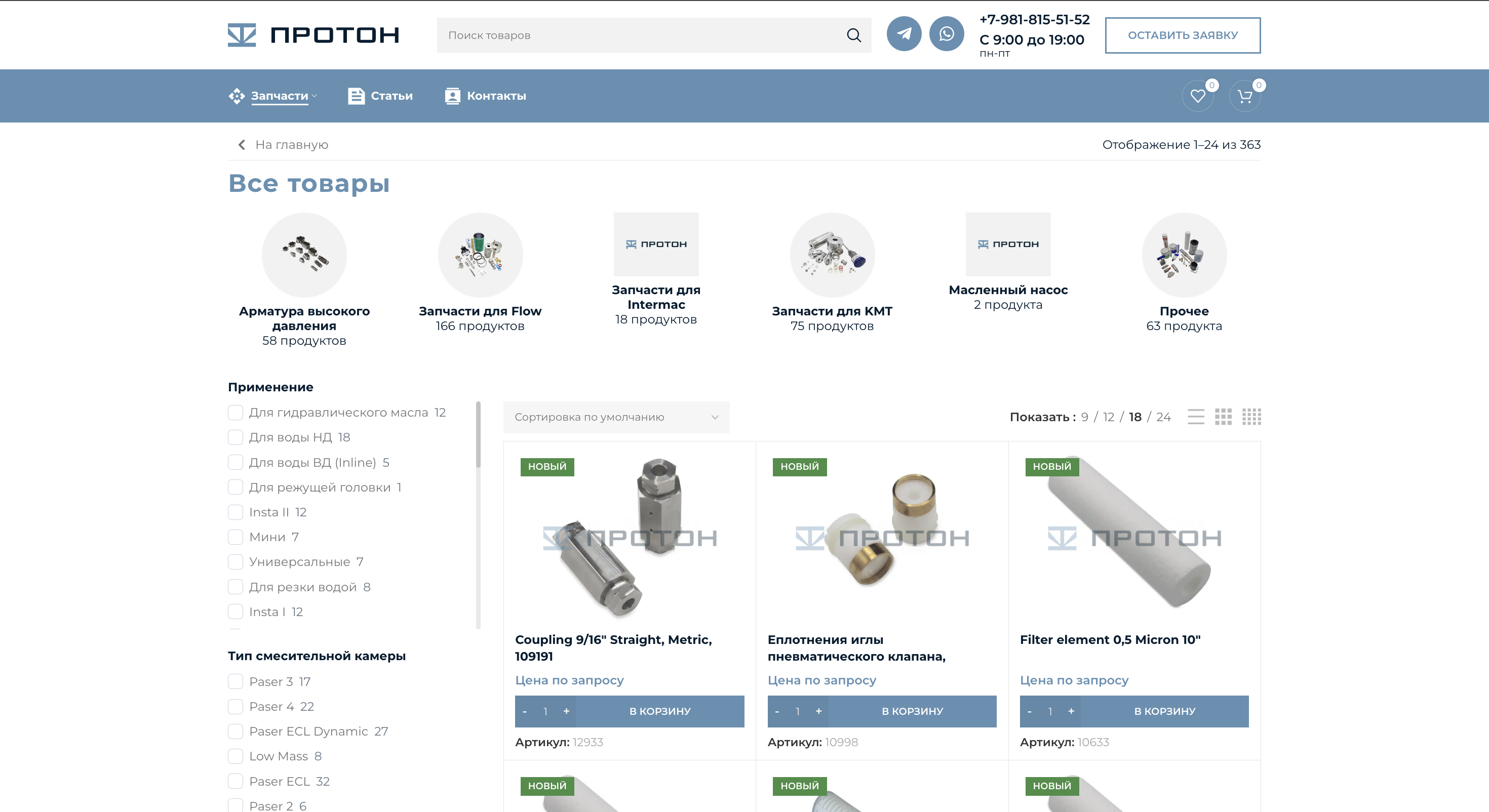Click the Контакты person icon
The height and width of the screenshot is (812, 1489).
pos(452,96)
